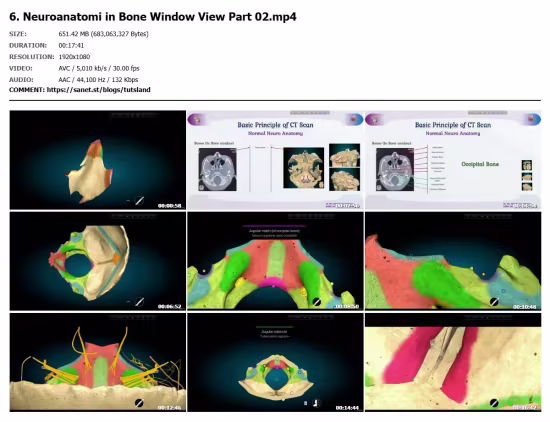
Task: Click the pen icon in the 00:12:46 thumbnail
Action: [139, 403]
